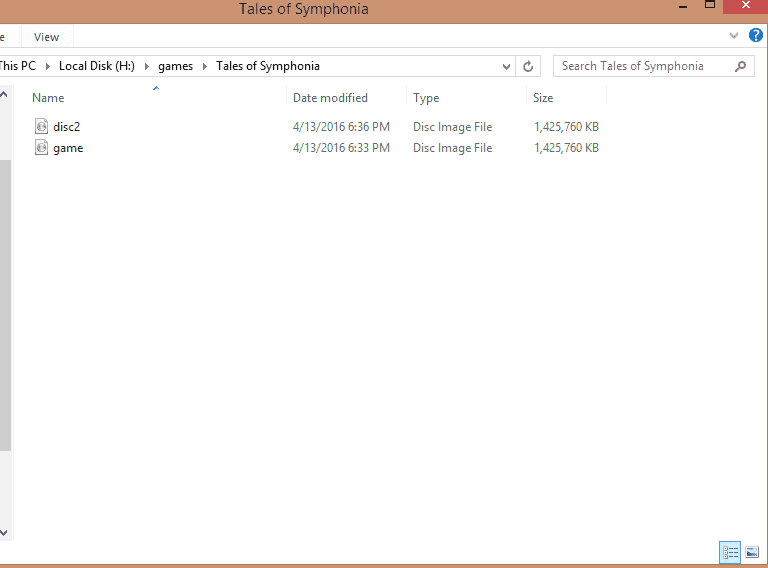
Task: Go to the games breadcrumb folder
Action: point(175,66)
